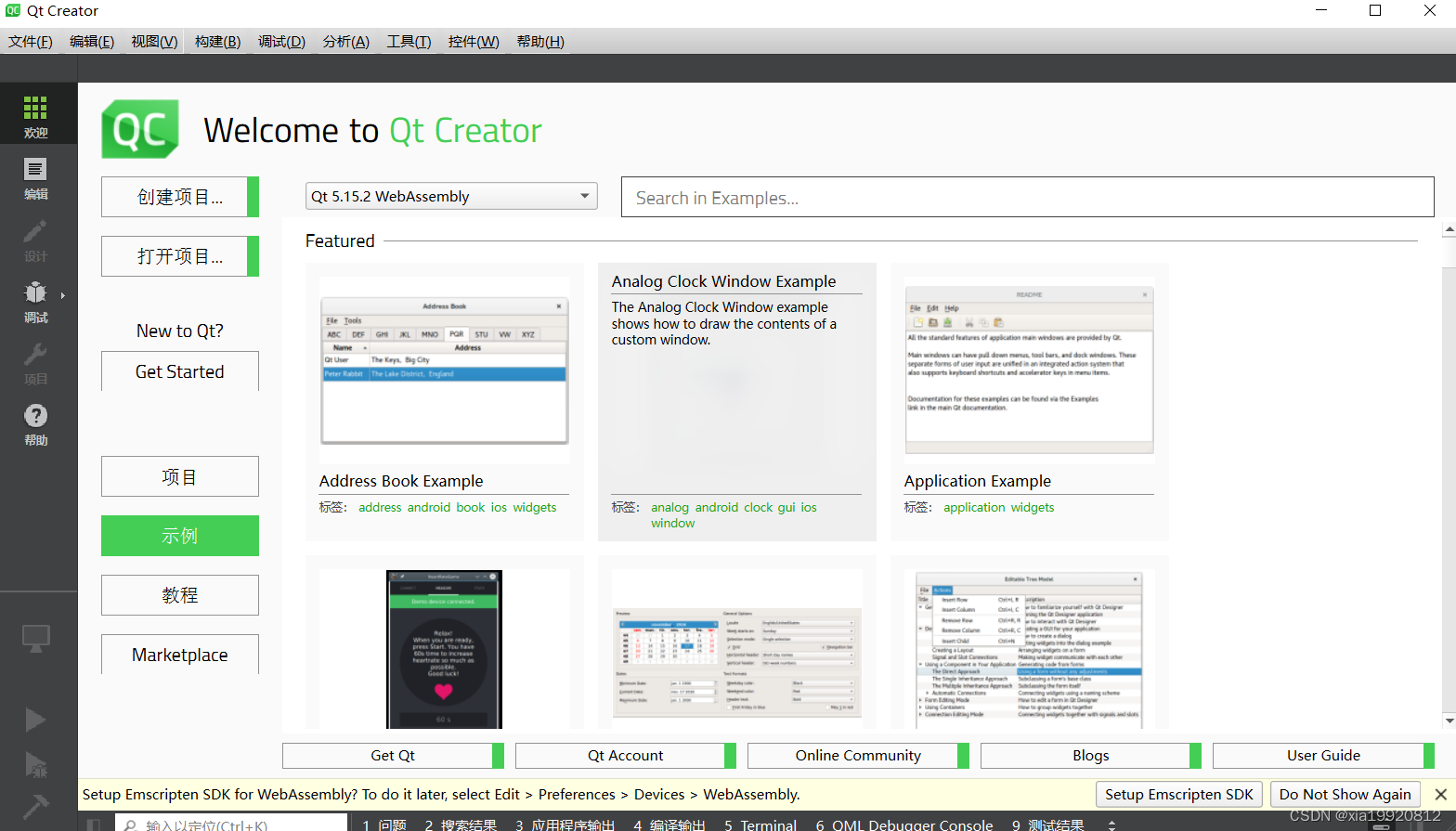Image resolution: width=1456 pixels, height=831 pixels.
Task: Click the Get Qt link button
Action: (x=393, y=756)
